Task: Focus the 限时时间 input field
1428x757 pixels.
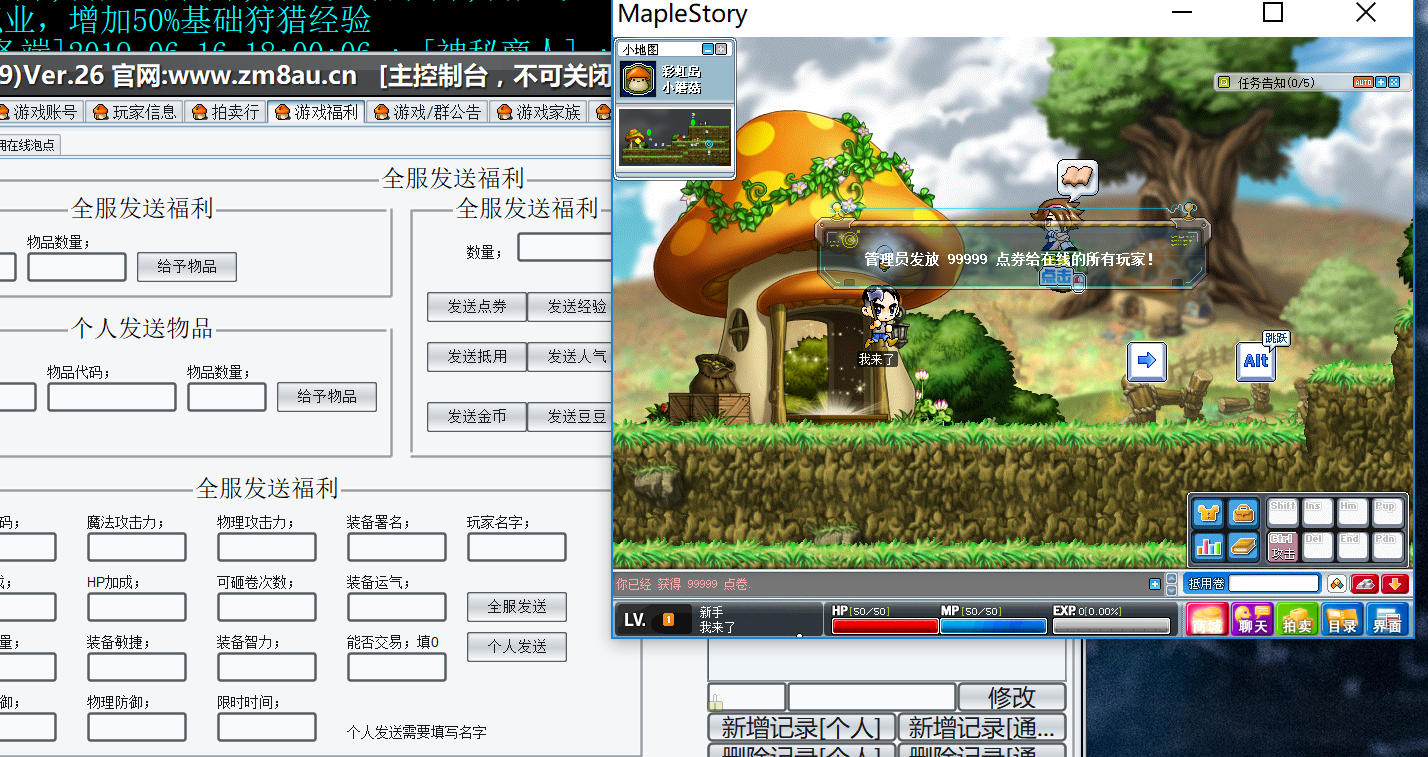Action: coord(267,727)
